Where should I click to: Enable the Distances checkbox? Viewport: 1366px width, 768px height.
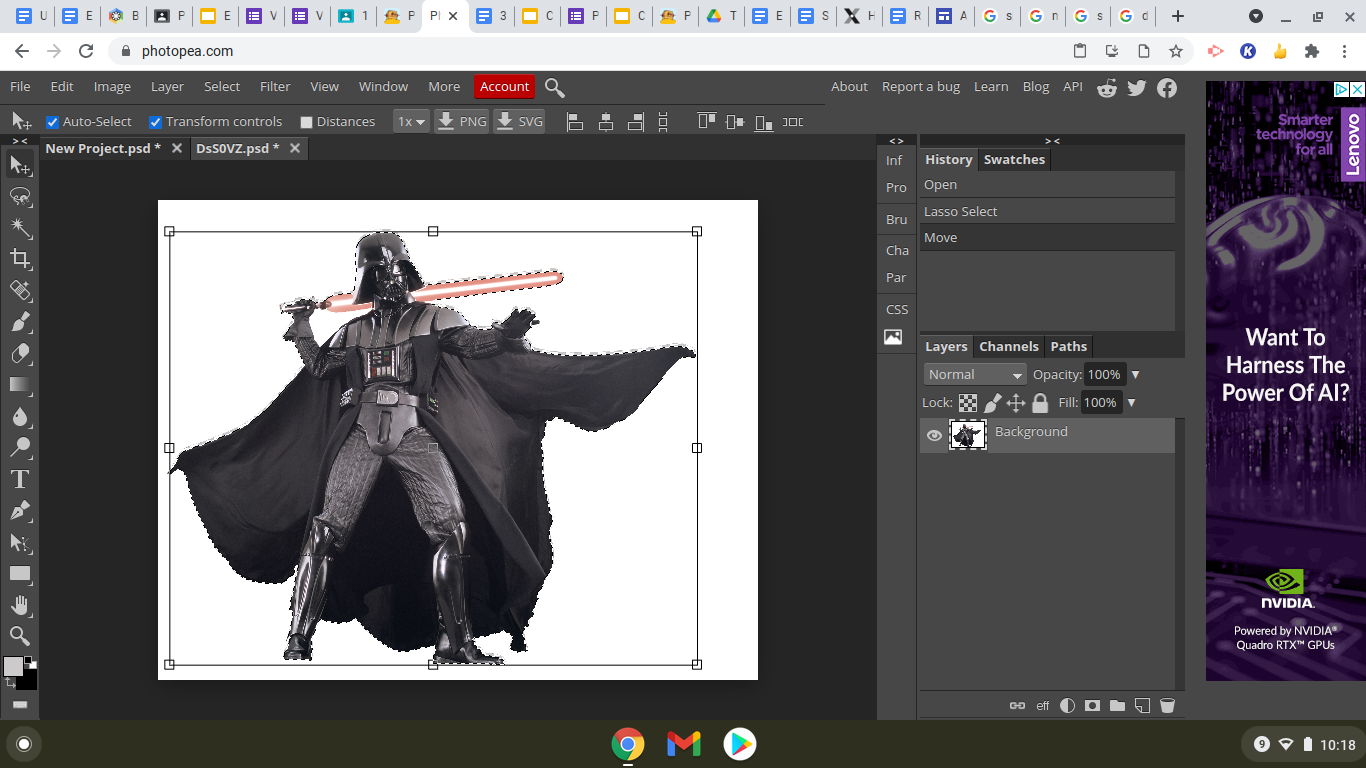pyautogui.click(x=307, y=122)
